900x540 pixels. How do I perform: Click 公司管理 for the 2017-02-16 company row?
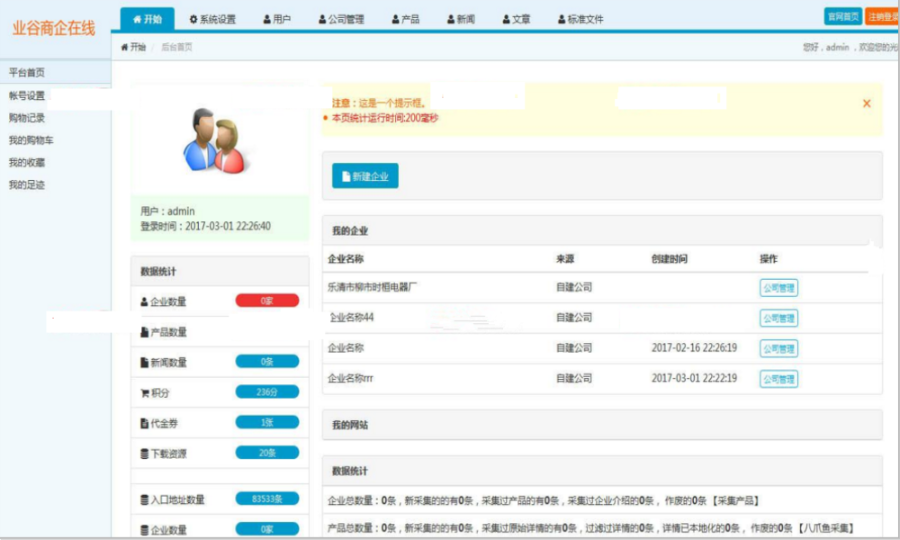(x=779, y=349)
